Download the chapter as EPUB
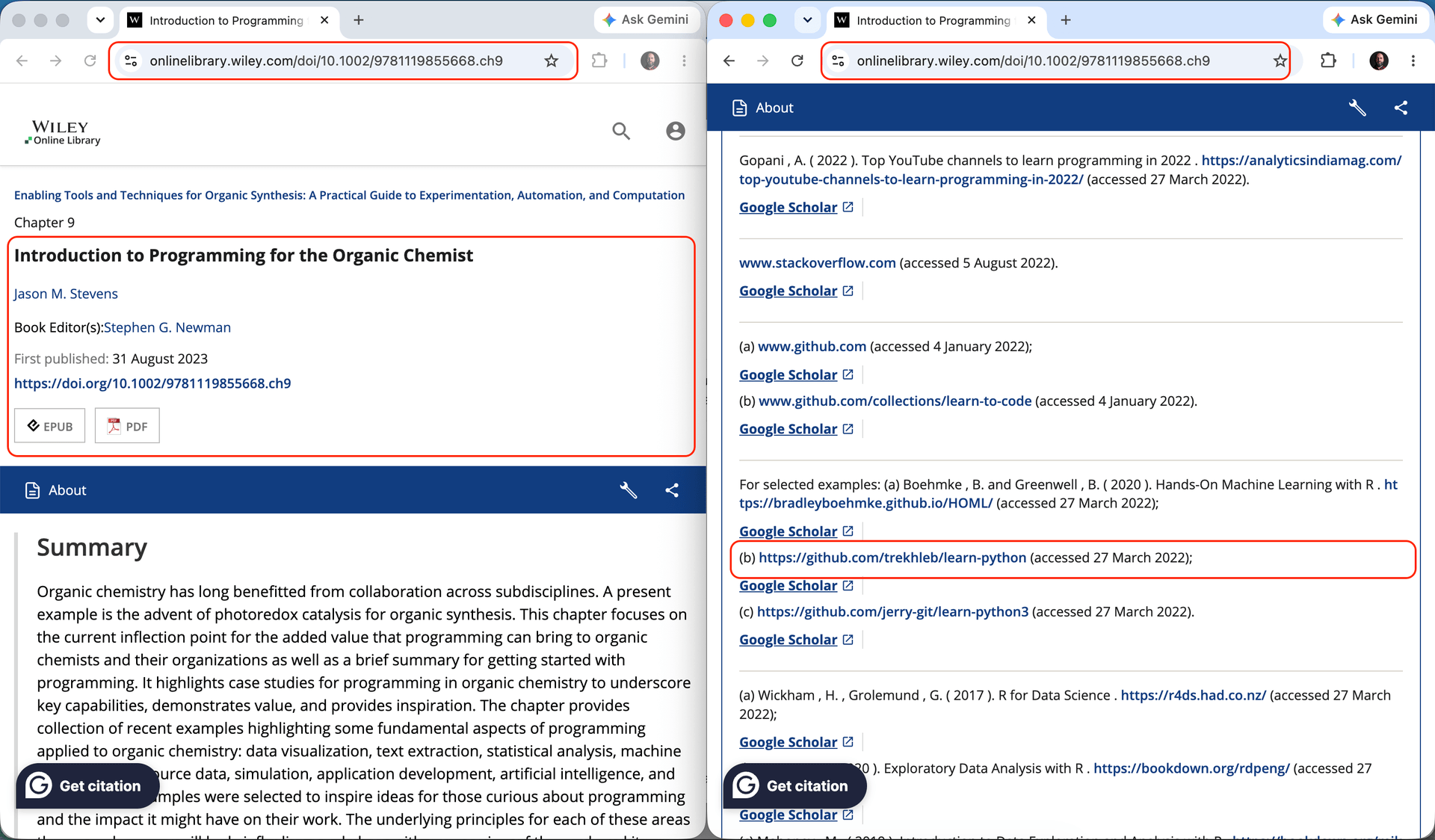This screenshot has height=840, width=1435. [x=50, y=426]
